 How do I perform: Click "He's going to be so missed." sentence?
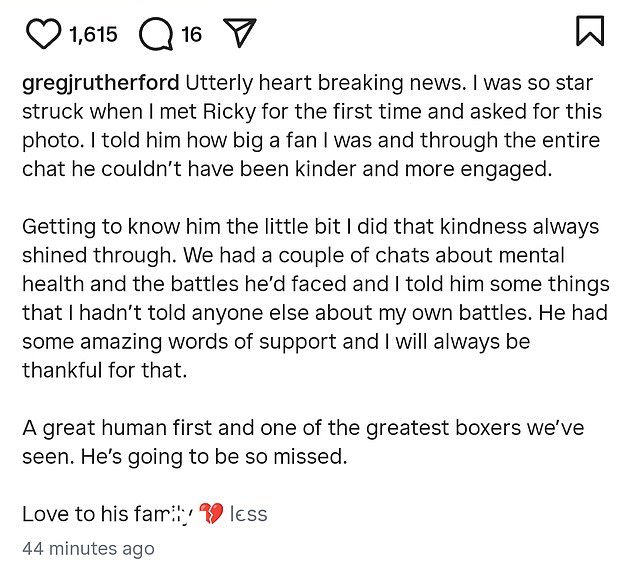click(x=214, y=457)
